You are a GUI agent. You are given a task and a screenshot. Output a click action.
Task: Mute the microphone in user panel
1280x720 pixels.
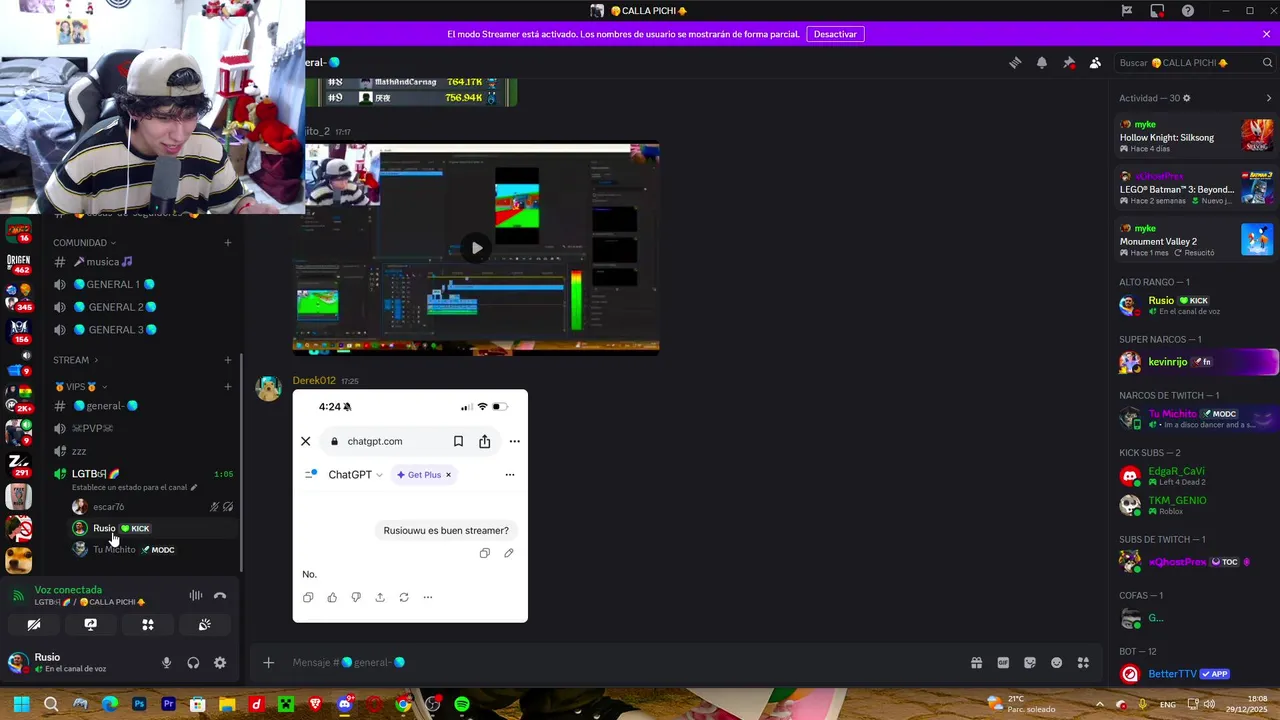[166, 663]
